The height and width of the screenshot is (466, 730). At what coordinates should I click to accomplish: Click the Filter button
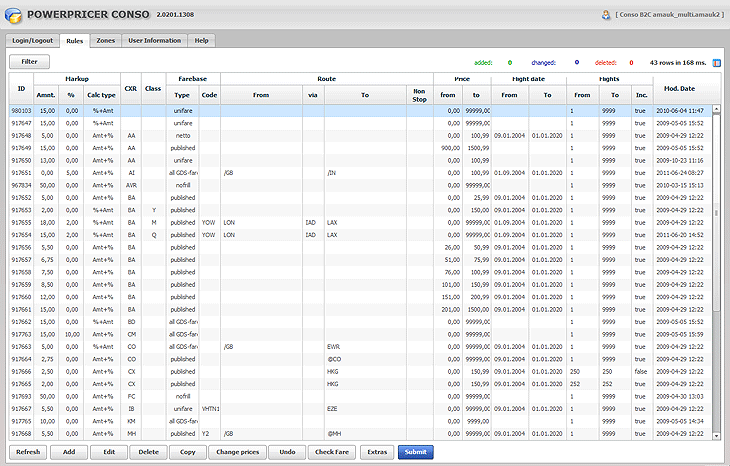pyautogui.click(x=29, y=61)
